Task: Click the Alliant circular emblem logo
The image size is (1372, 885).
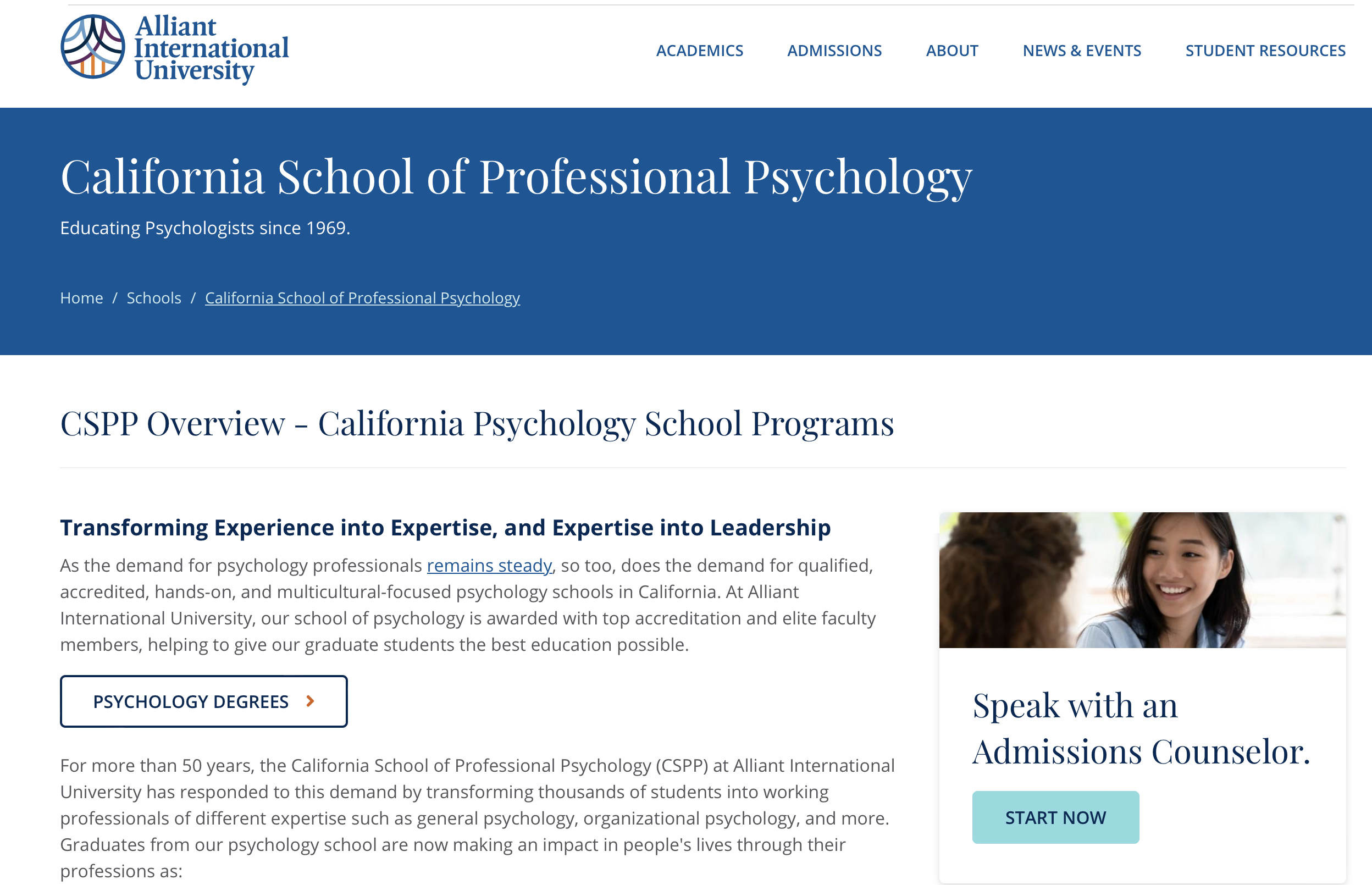Action: point(92,47)
